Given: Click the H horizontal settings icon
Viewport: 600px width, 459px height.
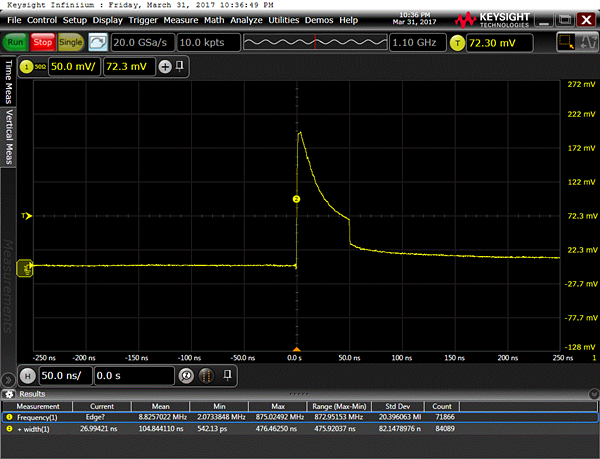Looking at the screenshot, I should click(x=28, y=376).
